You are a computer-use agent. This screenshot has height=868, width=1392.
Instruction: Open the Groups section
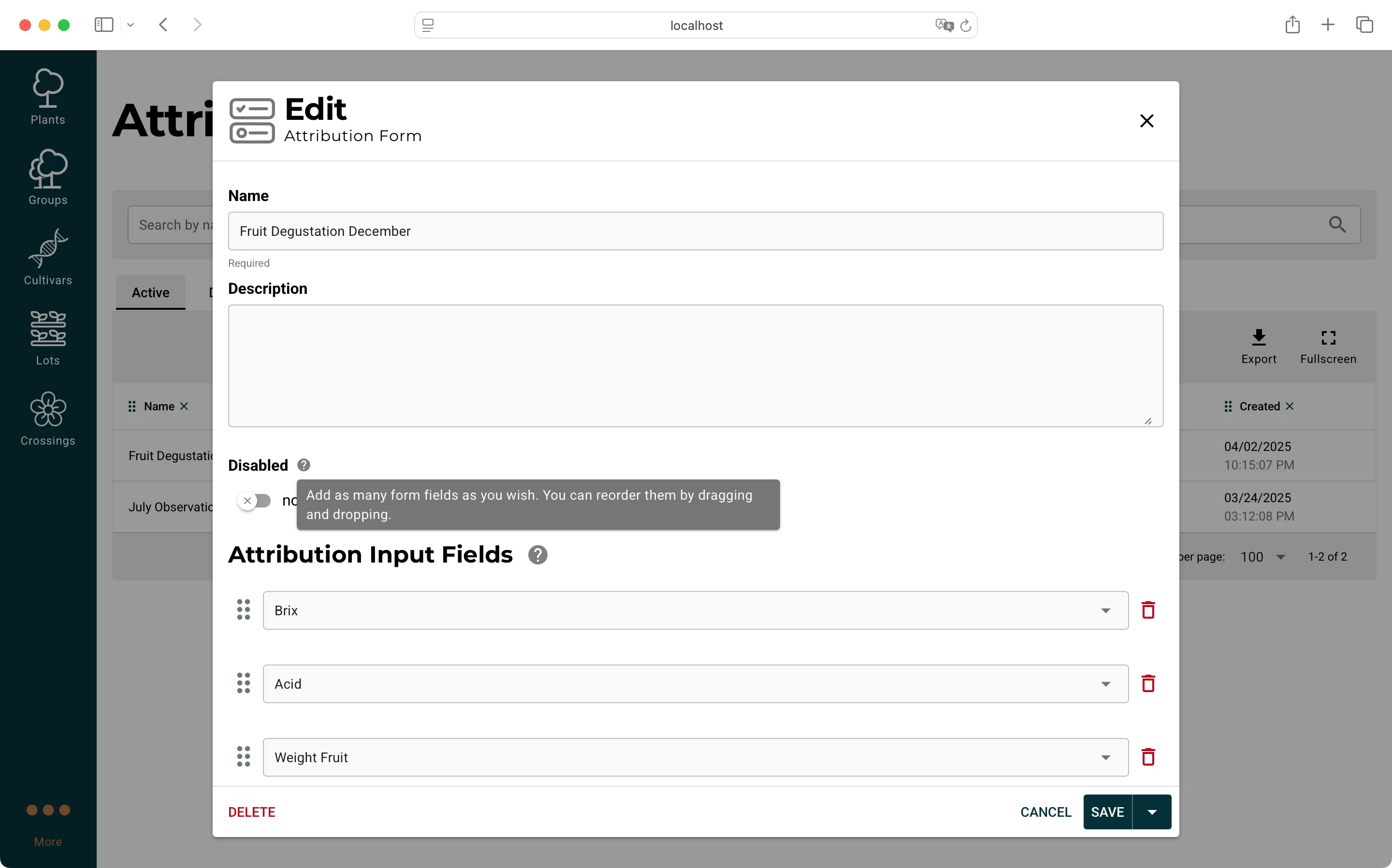(x=48, y=177)
